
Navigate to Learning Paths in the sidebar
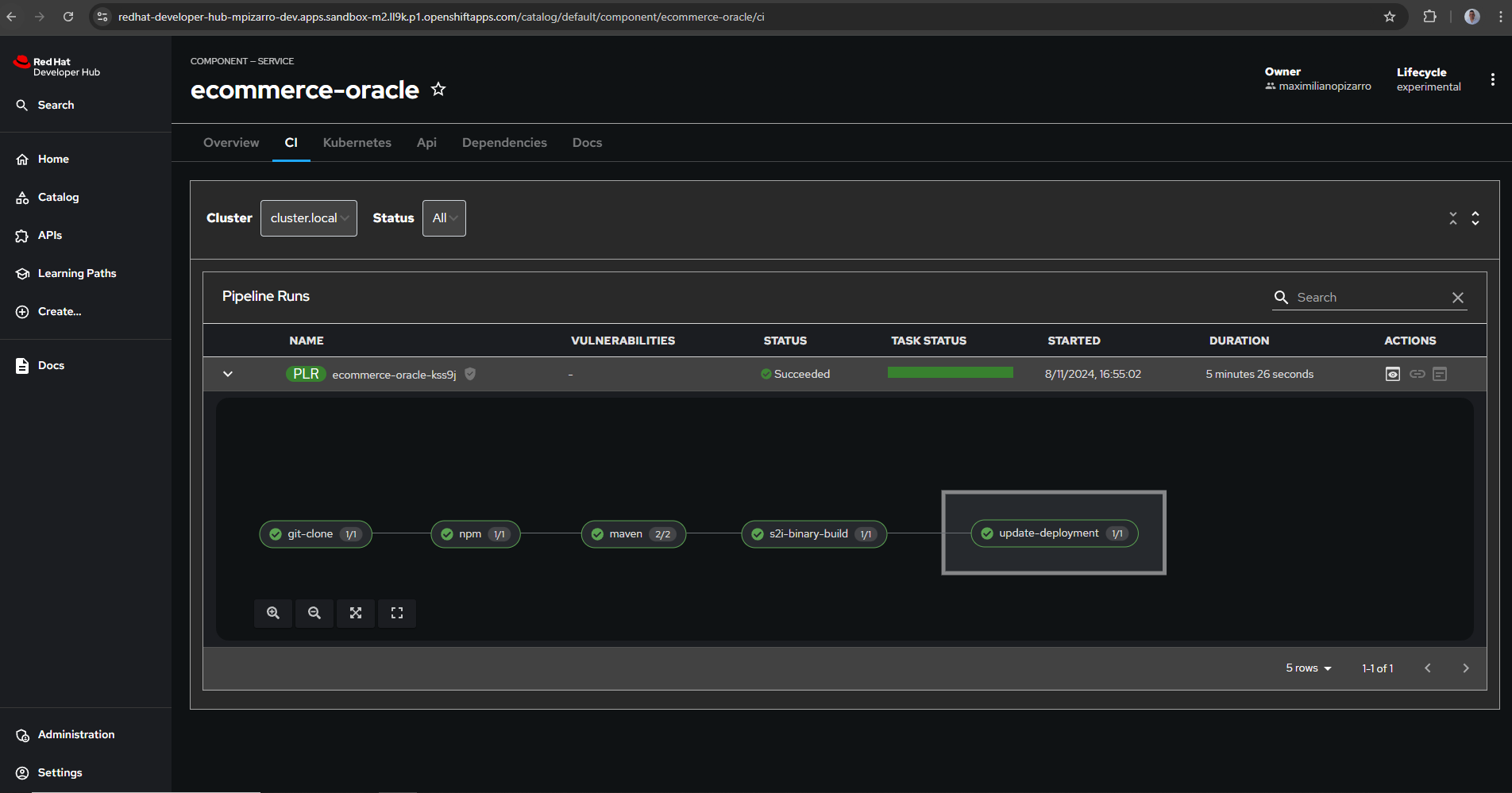click(77, 273)
